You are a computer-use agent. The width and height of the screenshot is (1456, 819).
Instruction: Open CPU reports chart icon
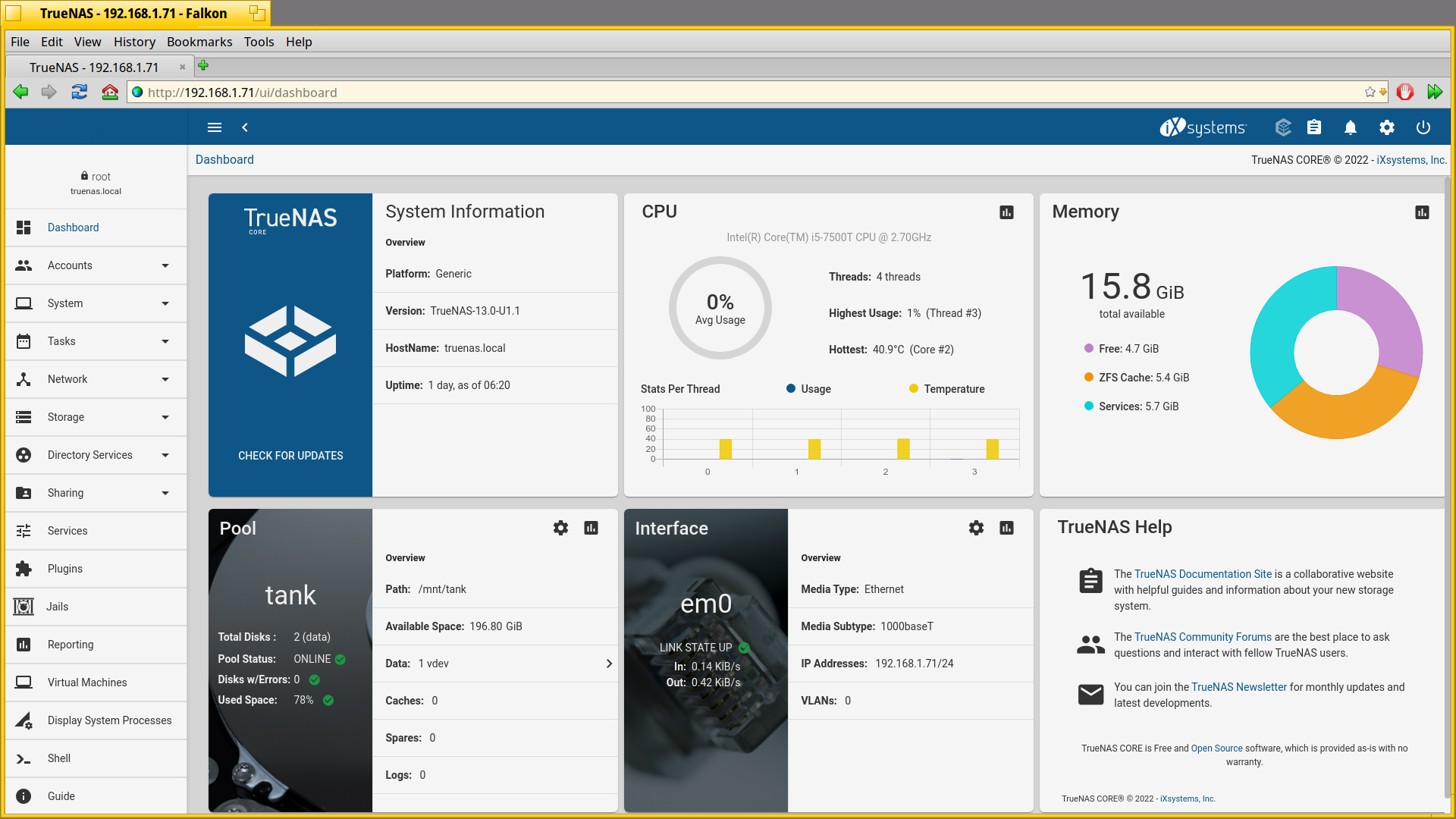coord(1006,212)
